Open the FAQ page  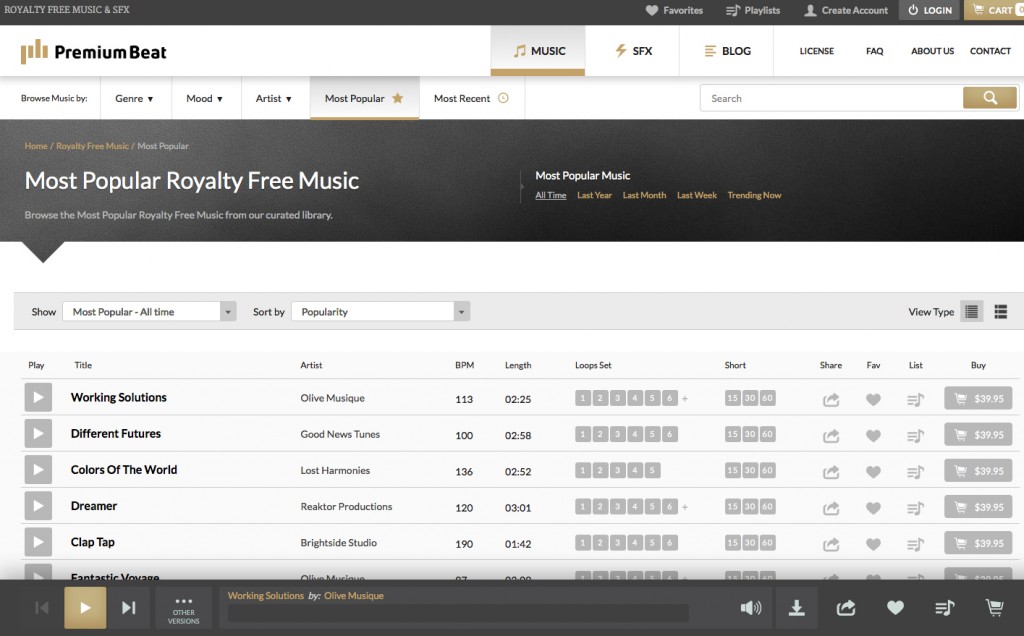[874, 51]
